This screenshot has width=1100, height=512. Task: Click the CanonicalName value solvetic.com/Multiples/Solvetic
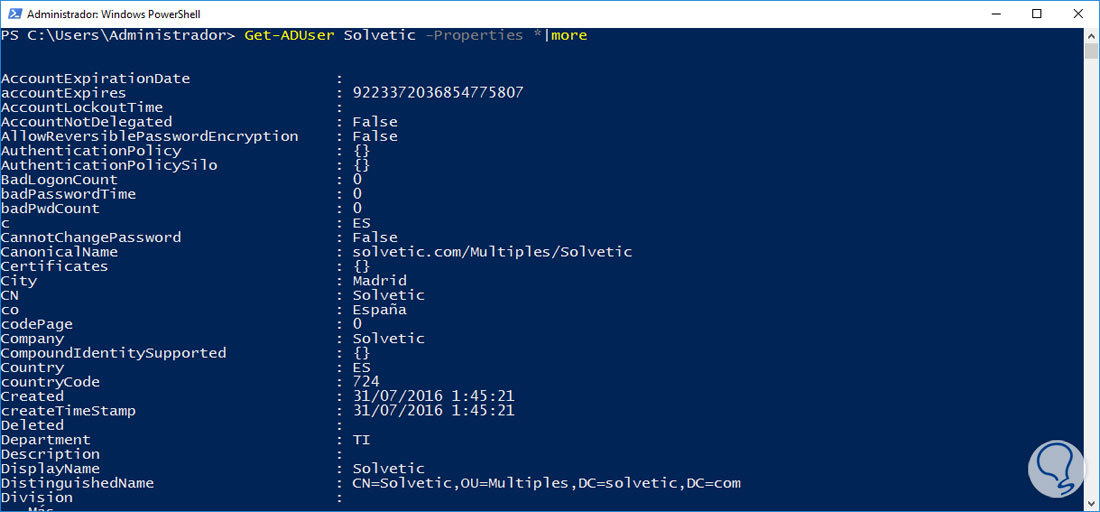point(492,252)
